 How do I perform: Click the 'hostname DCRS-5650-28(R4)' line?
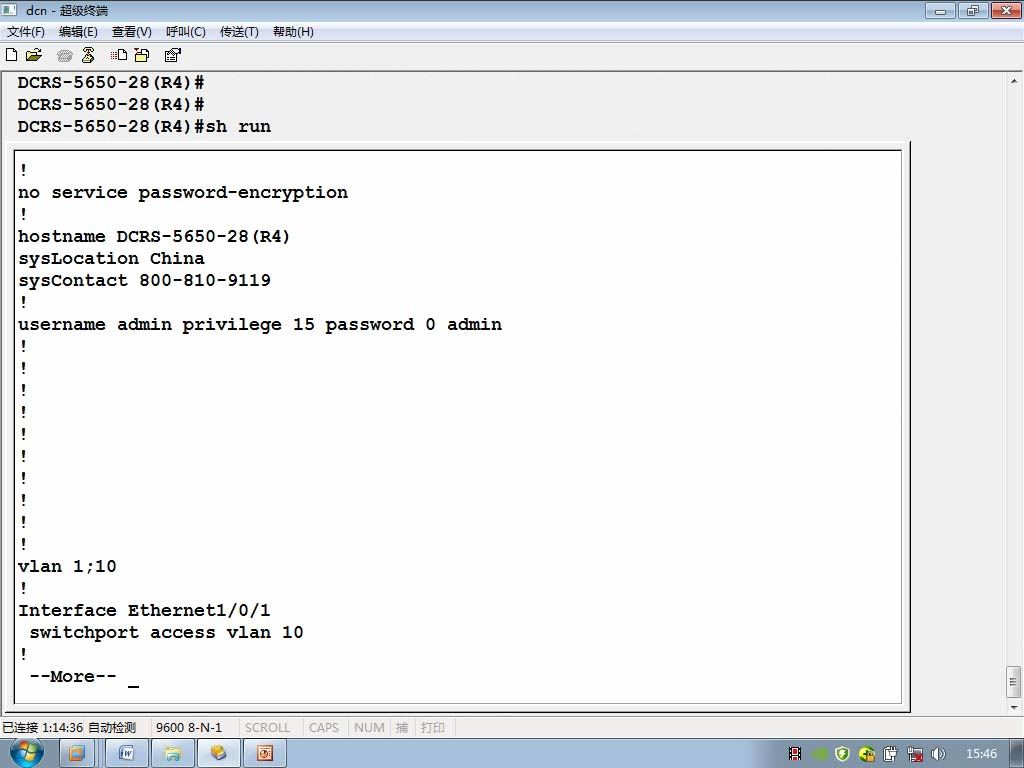click(154, 236)
